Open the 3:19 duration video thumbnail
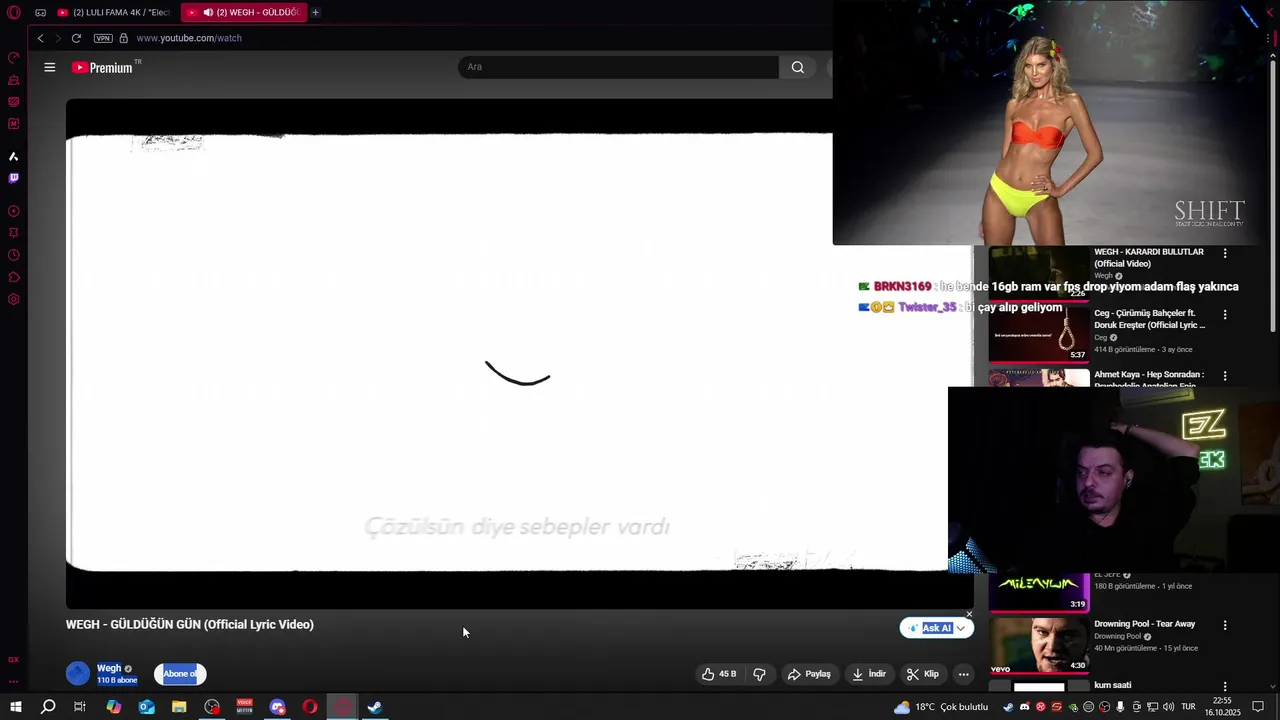This screenshot has height=720, width=1280. tap(1039, 592)
